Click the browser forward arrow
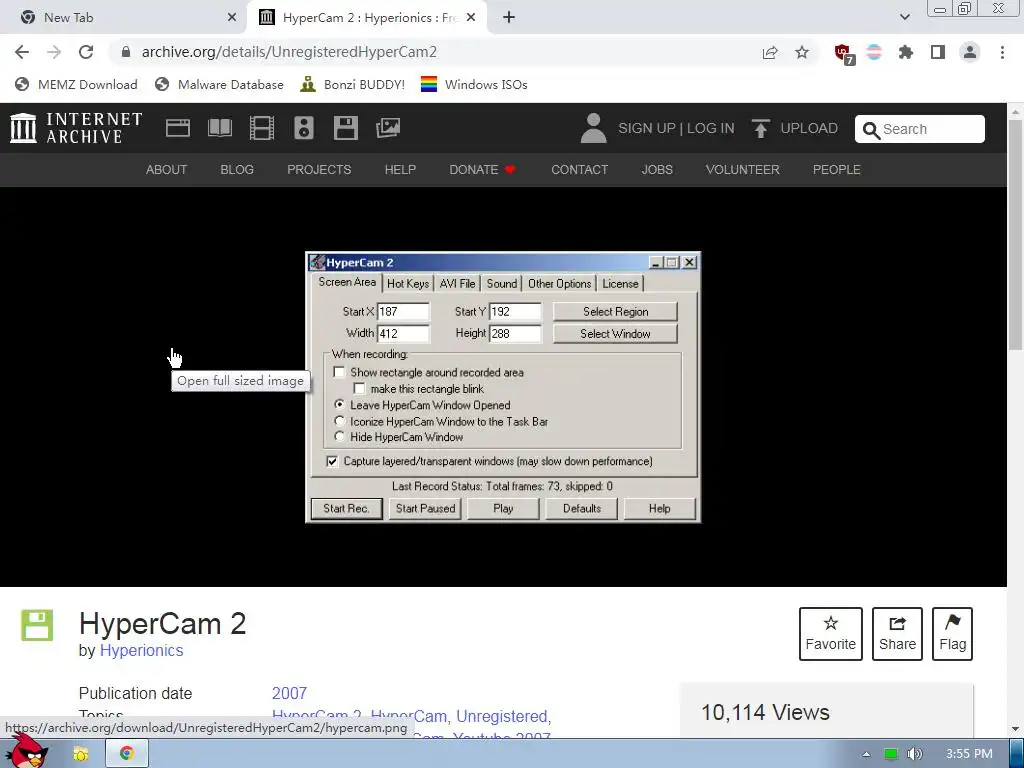 pyautogui.click(x=54, y=52)
